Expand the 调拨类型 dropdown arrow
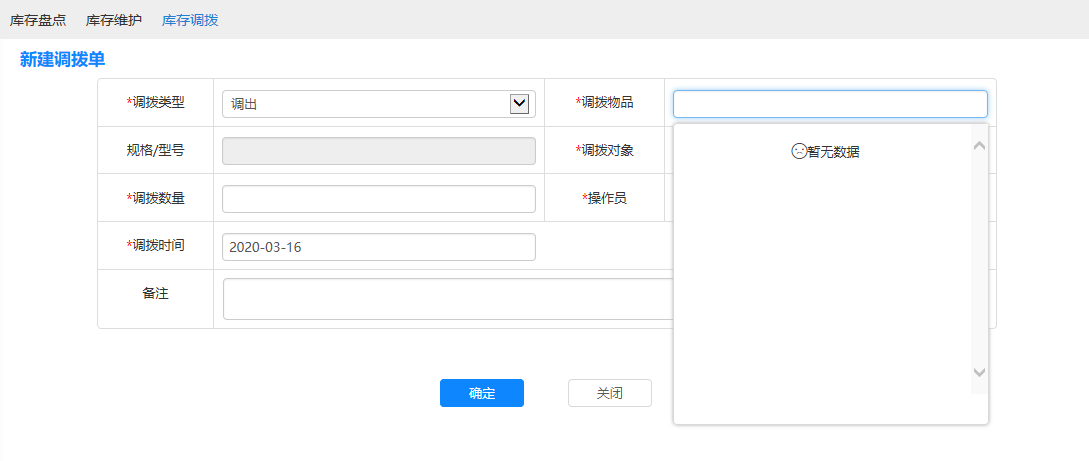 pos(519,103)
